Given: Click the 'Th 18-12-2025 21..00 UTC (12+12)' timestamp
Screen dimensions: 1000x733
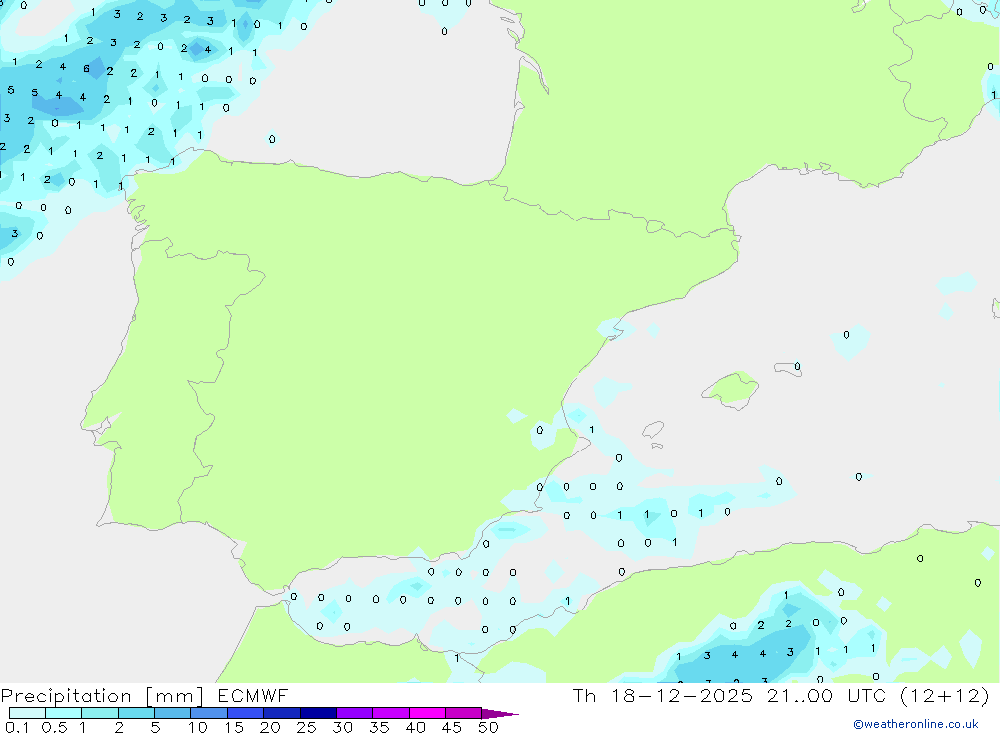Looking at the screenshot, I should click(781, 695).
